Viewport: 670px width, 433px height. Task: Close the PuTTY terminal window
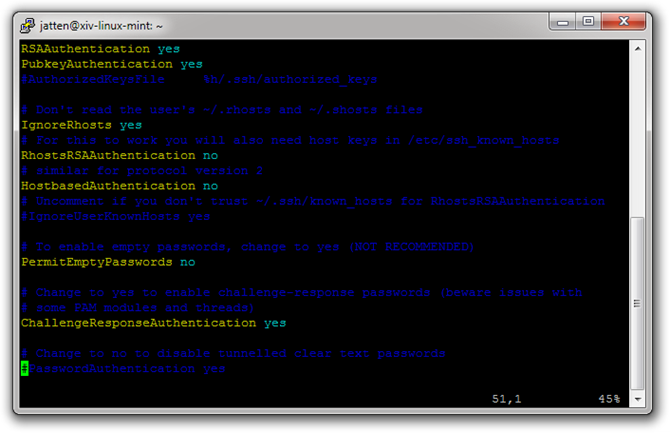pos(623,21)
